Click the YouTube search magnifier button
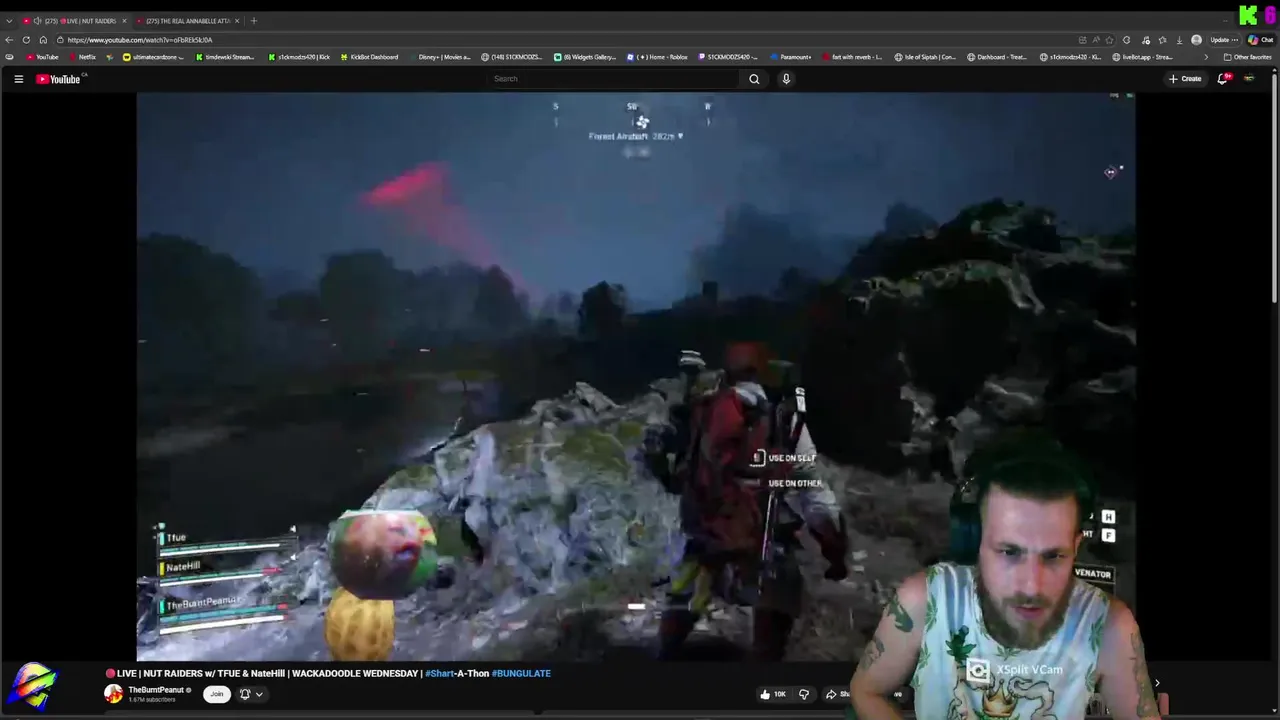The image size is (1280, 720). (x=754, y=79)
